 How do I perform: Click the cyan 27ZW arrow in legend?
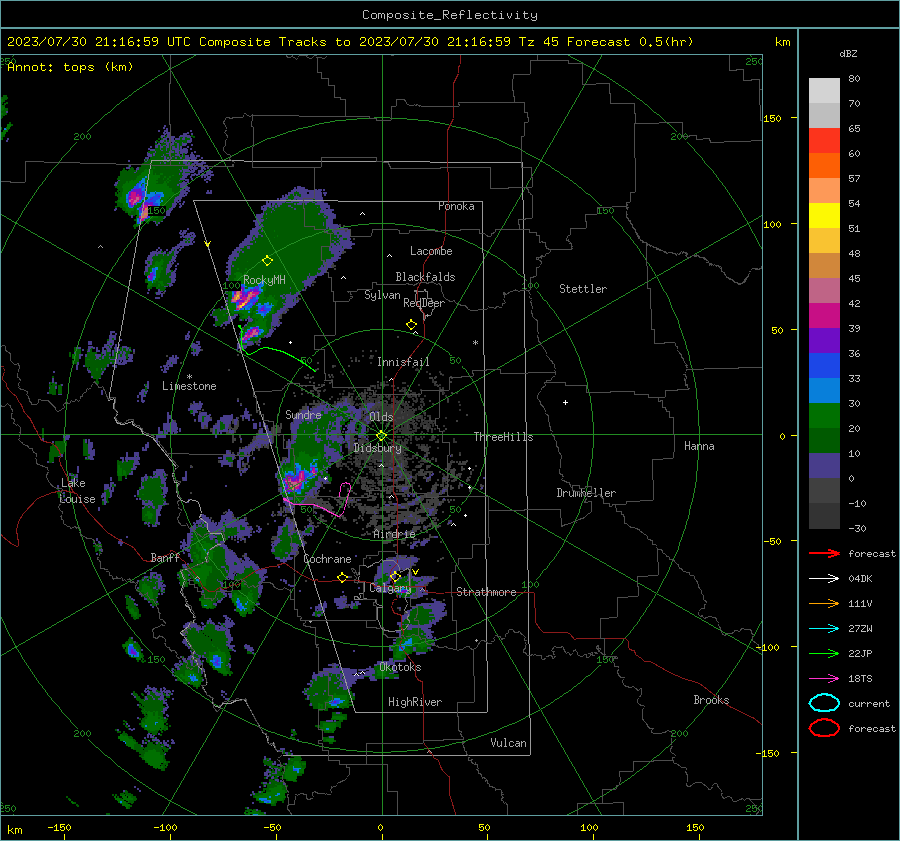click(824, 629)
